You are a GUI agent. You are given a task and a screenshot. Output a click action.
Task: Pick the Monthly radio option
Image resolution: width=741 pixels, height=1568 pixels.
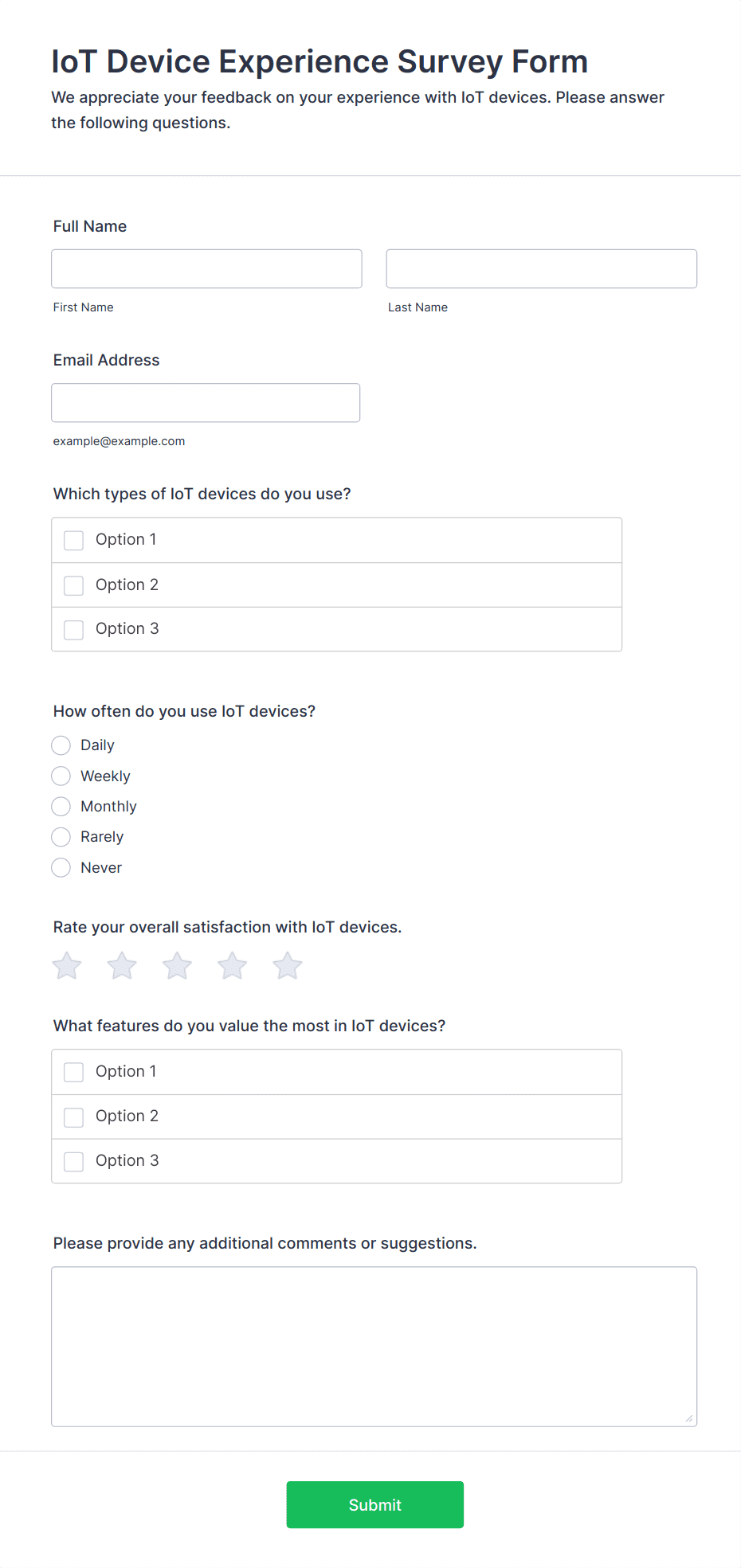[61, 807]
